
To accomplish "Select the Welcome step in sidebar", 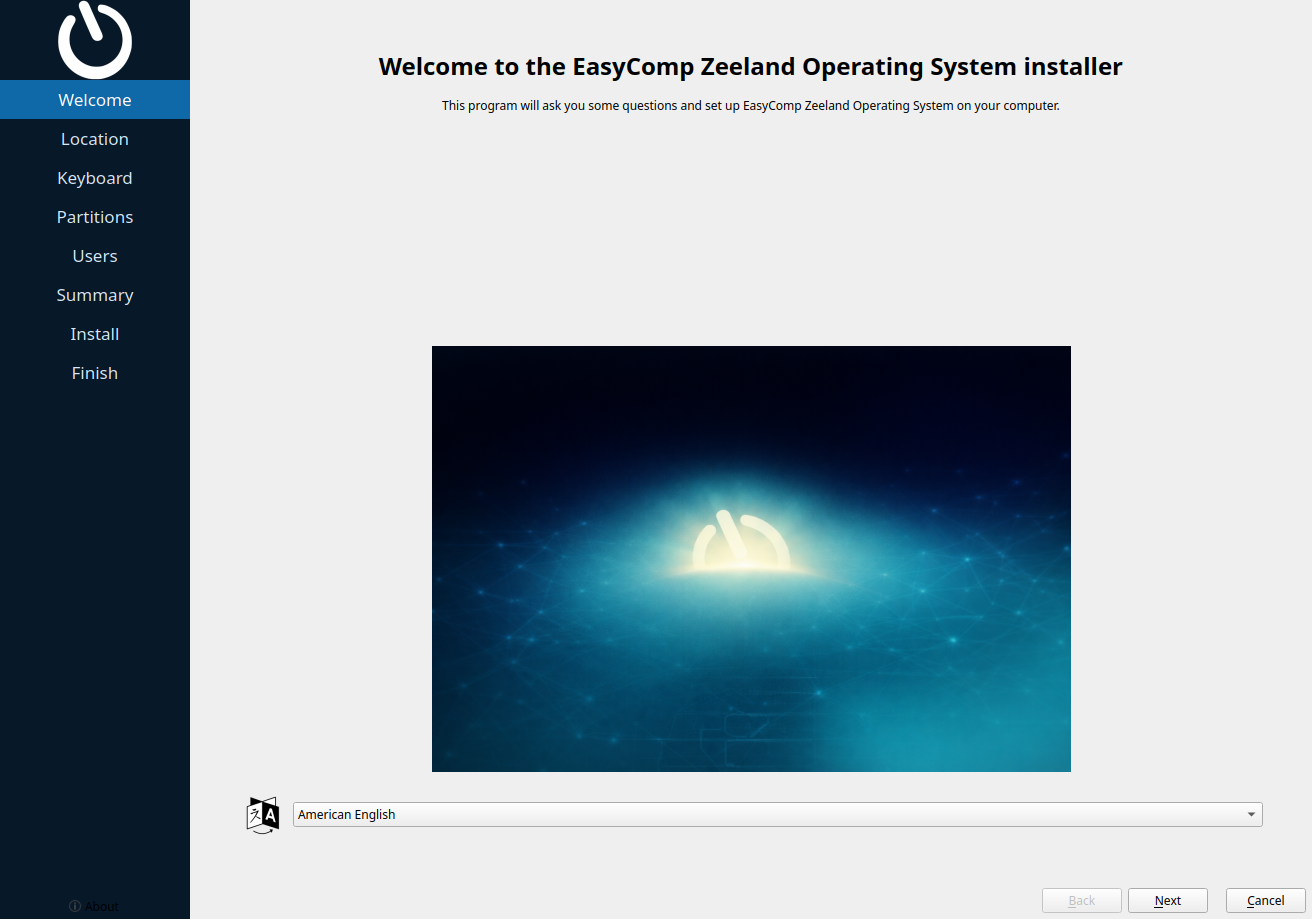I will coord(95,100).
